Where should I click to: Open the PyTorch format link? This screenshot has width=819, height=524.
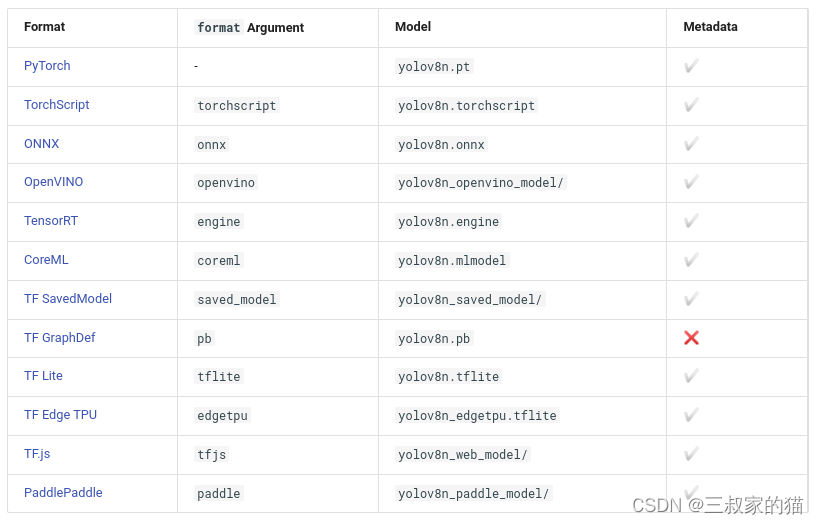(x=47, y=66)
